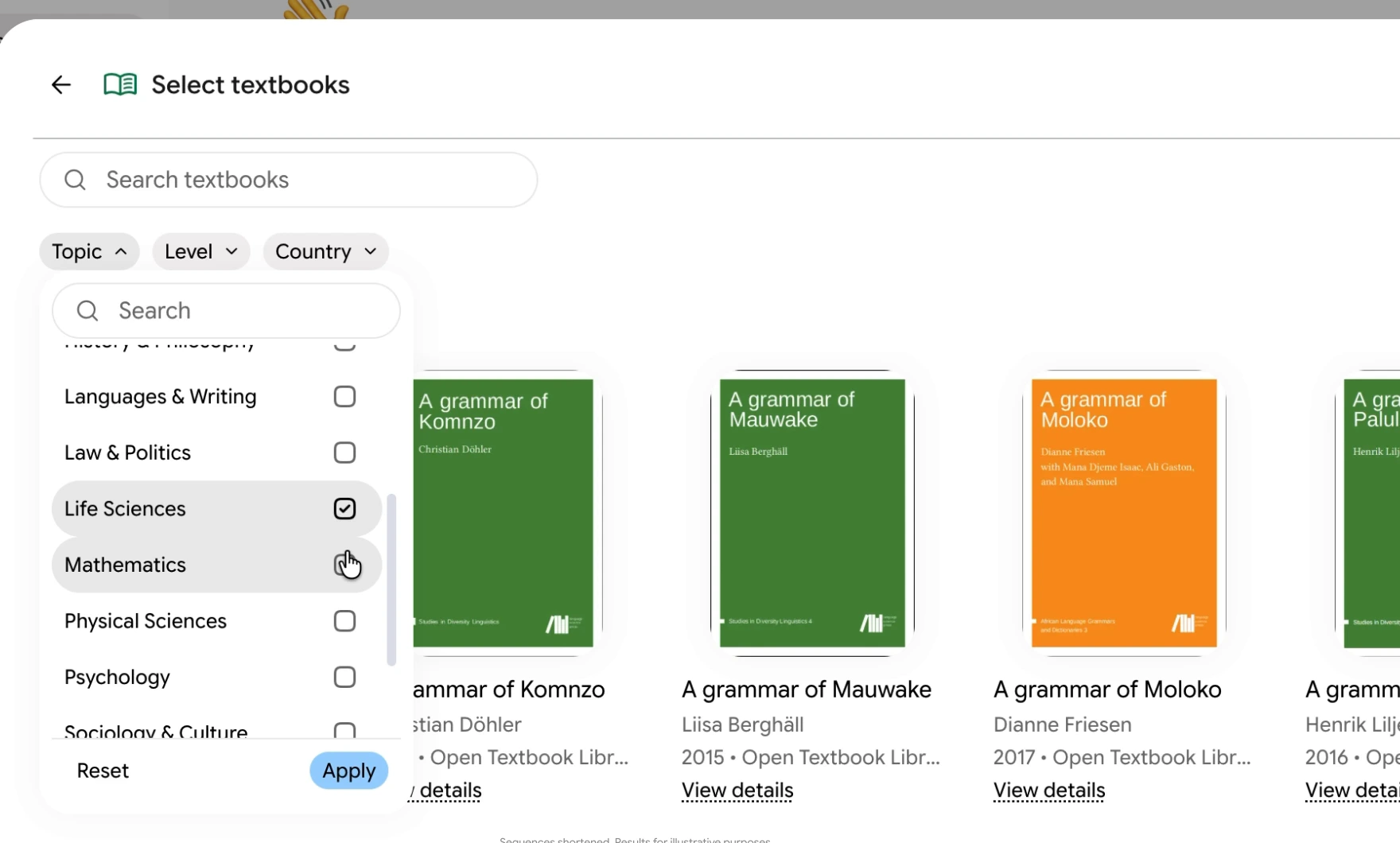
Task: Check the Psychology checkbox
Action: [x=344, y=677]
